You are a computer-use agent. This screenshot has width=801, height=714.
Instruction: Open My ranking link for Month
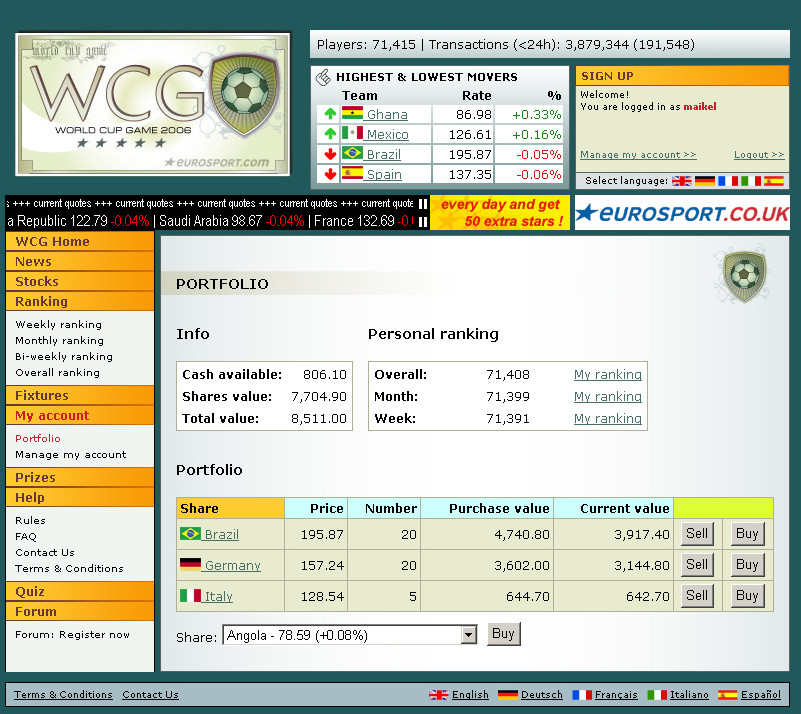[x=607, y=396]
